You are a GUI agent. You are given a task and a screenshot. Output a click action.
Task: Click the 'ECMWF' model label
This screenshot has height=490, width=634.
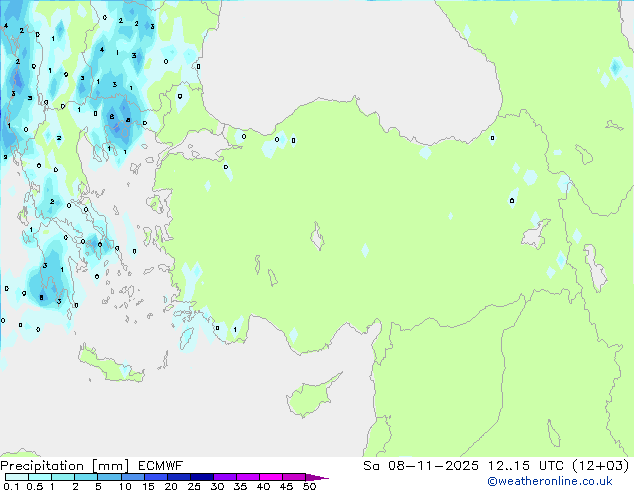tap(161, 466)
